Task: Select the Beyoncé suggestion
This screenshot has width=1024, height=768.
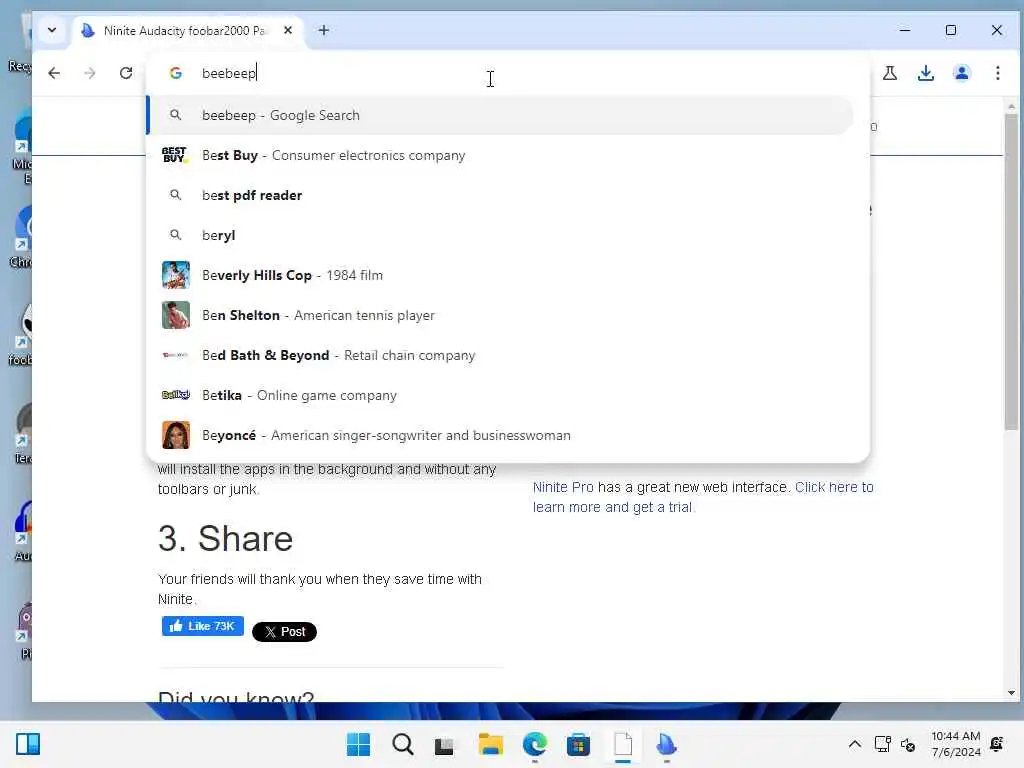Action: pos(501,435)
